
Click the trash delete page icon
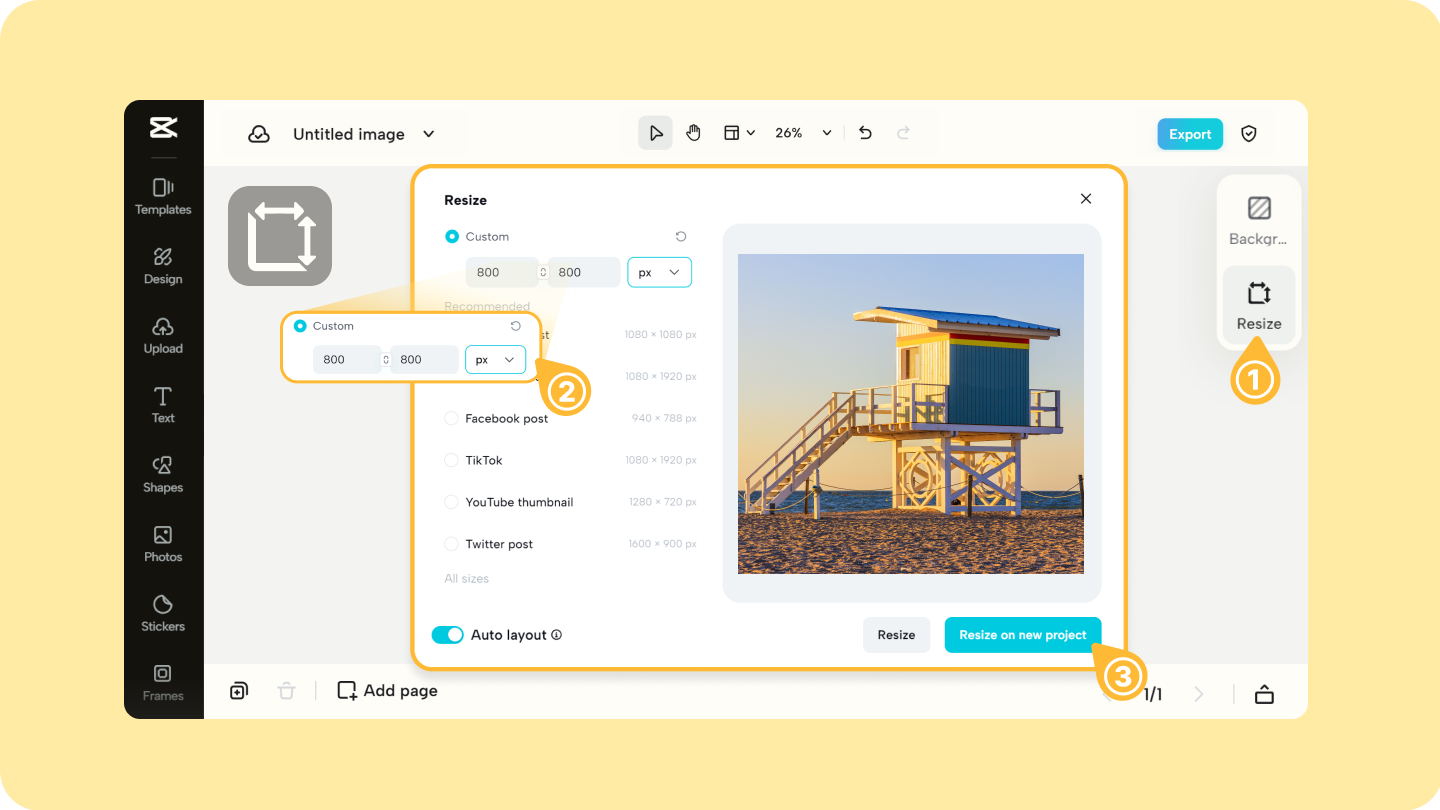[x=287, y=691]
